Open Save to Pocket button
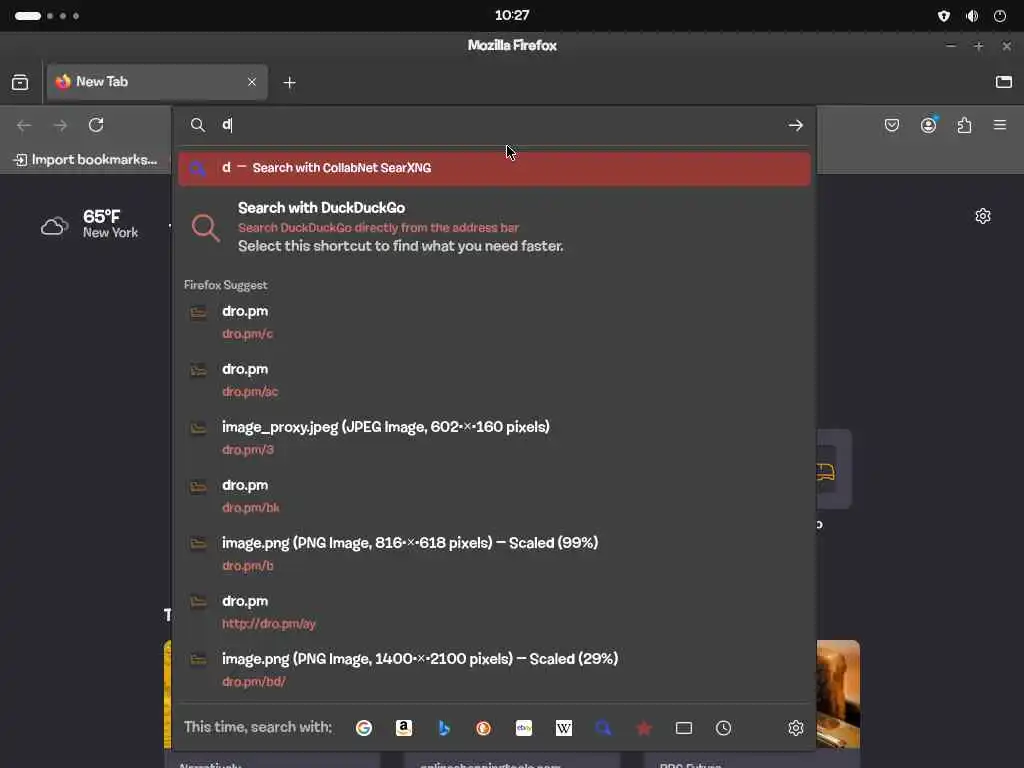 (892, 125)
